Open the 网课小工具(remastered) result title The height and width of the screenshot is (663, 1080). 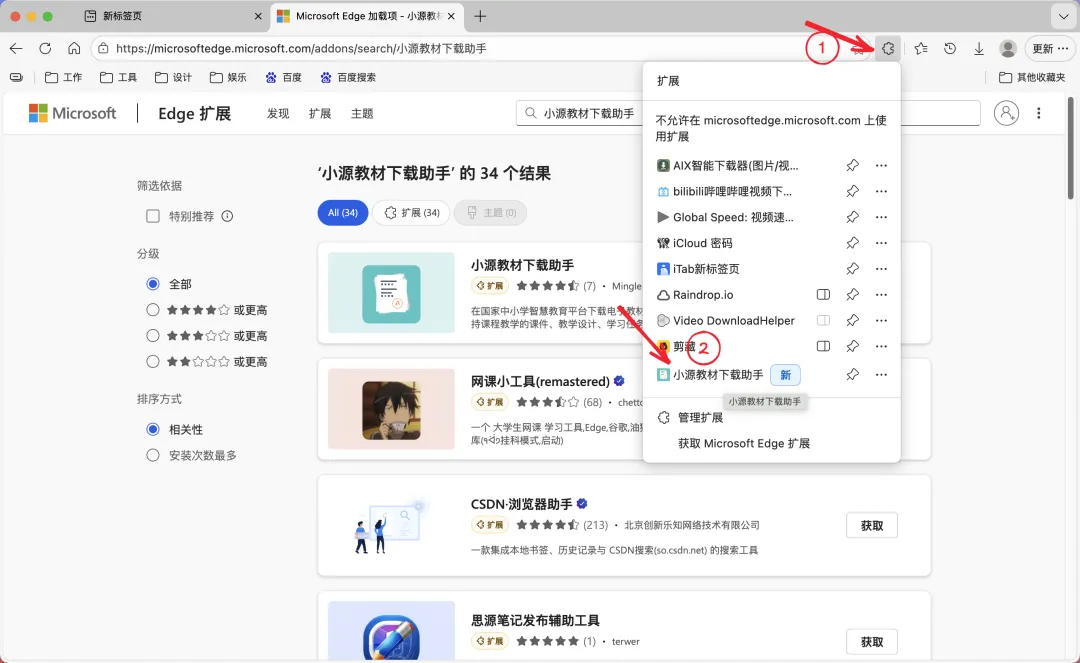click(540, 381)
